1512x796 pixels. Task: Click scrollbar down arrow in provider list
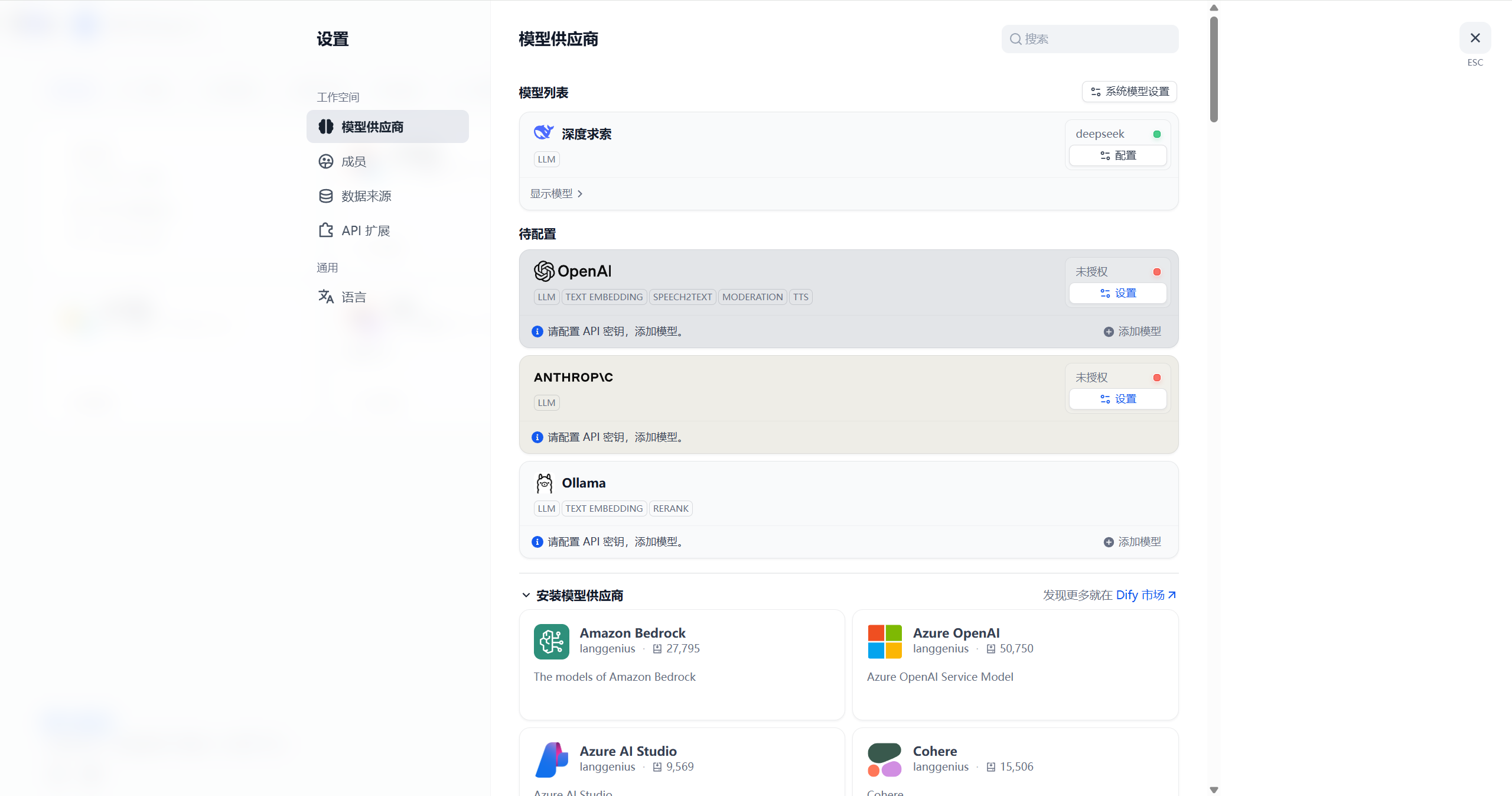click(1214, 789)
